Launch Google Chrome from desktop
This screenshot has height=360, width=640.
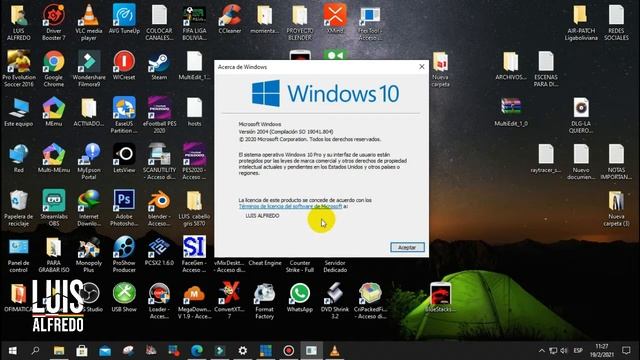point(53,69)
